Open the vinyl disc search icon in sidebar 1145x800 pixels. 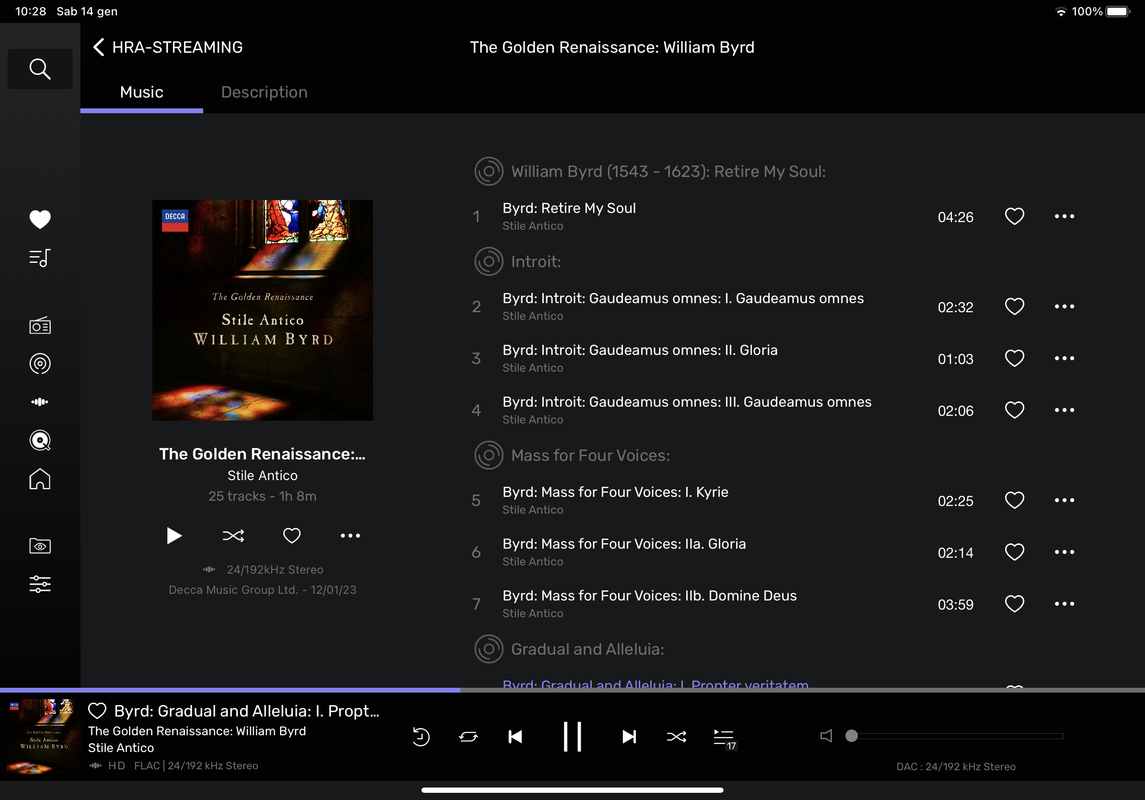[39, 440]
